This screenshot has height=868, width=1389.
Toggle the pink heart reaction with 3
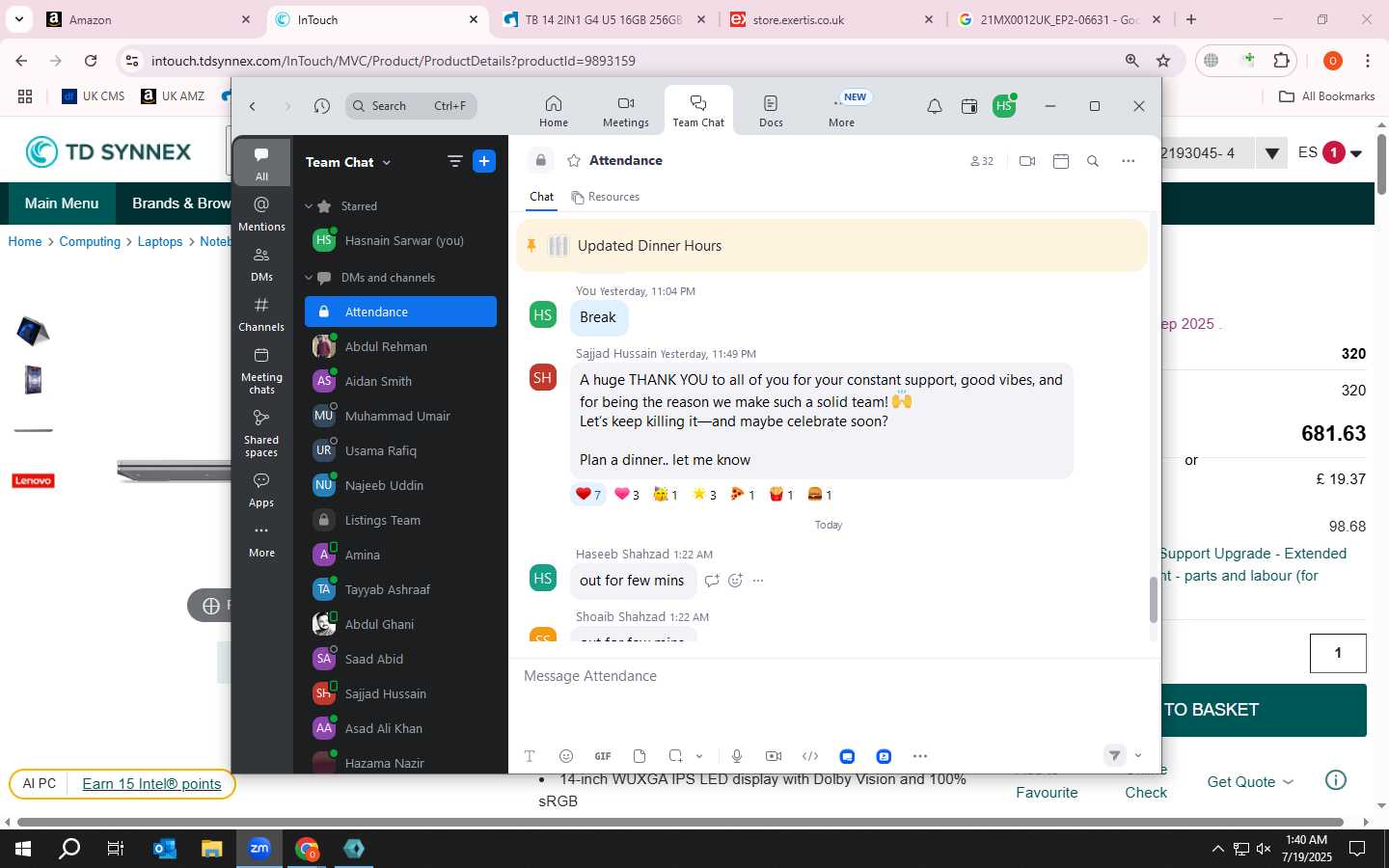(x=627, y=495)
